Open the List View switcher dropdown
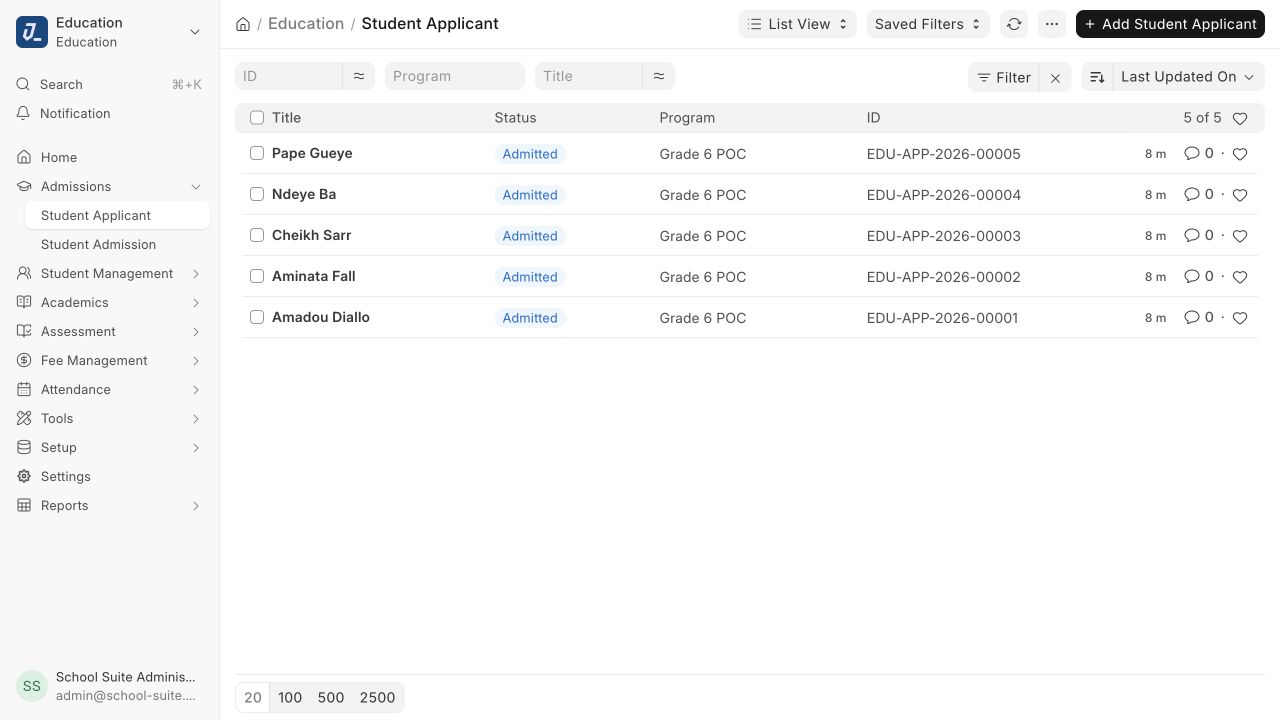 (798, 24)
